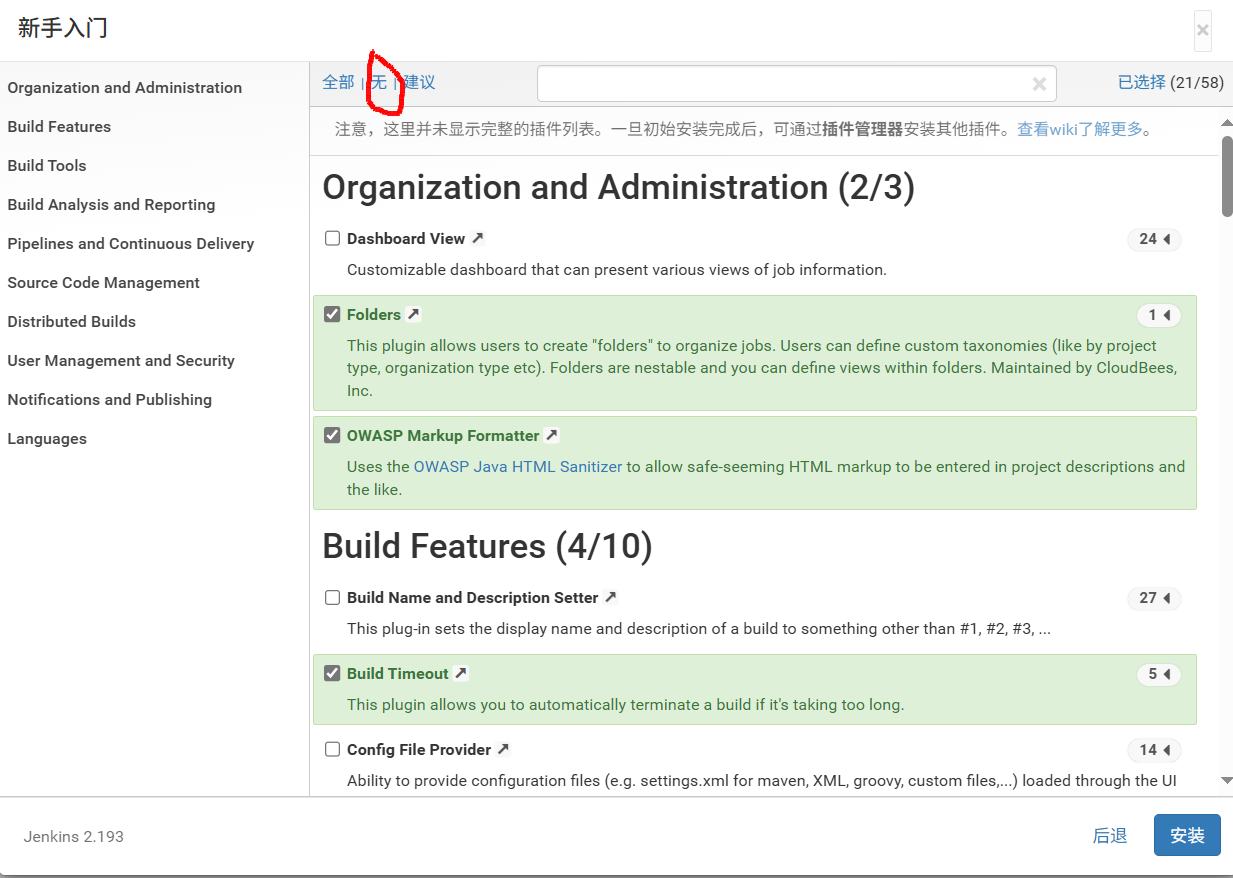
Task: Open Build Timeout external link icon
Action: (x=461, y=673)
